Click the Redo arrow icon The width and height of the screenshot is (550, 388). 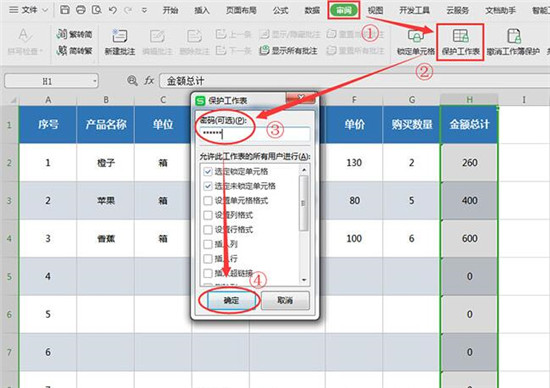[128, 10]
